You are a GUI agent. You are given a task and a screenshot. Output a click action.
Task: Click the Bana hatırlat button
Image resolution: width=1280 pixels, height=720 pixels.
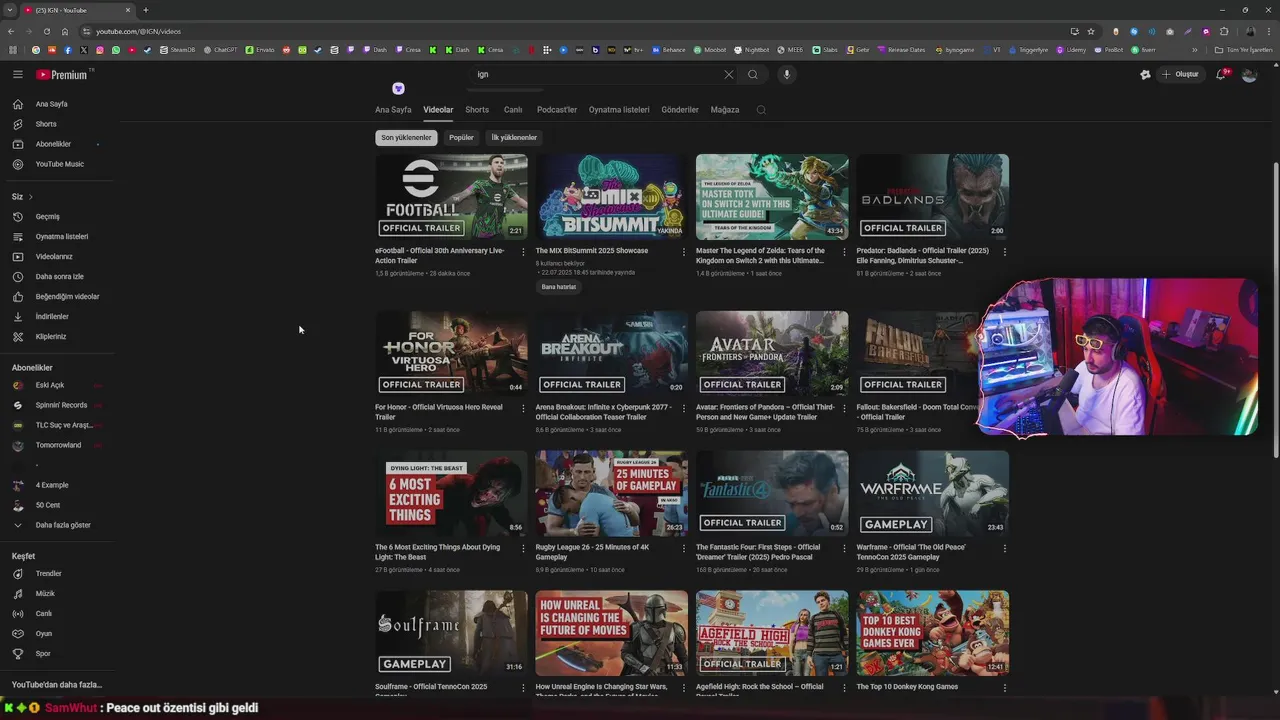coord(559,287)
